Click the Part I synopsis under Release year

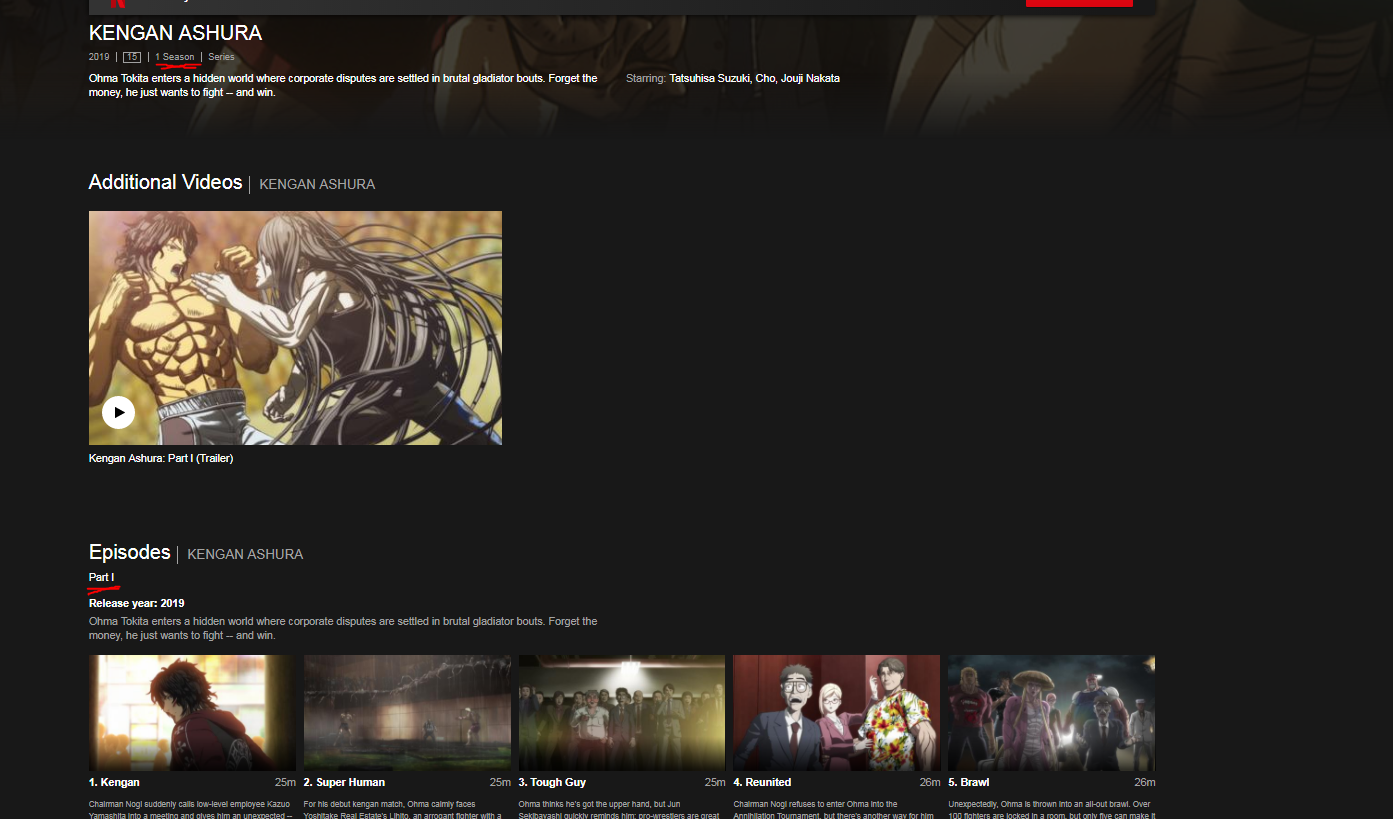(343, 628)
